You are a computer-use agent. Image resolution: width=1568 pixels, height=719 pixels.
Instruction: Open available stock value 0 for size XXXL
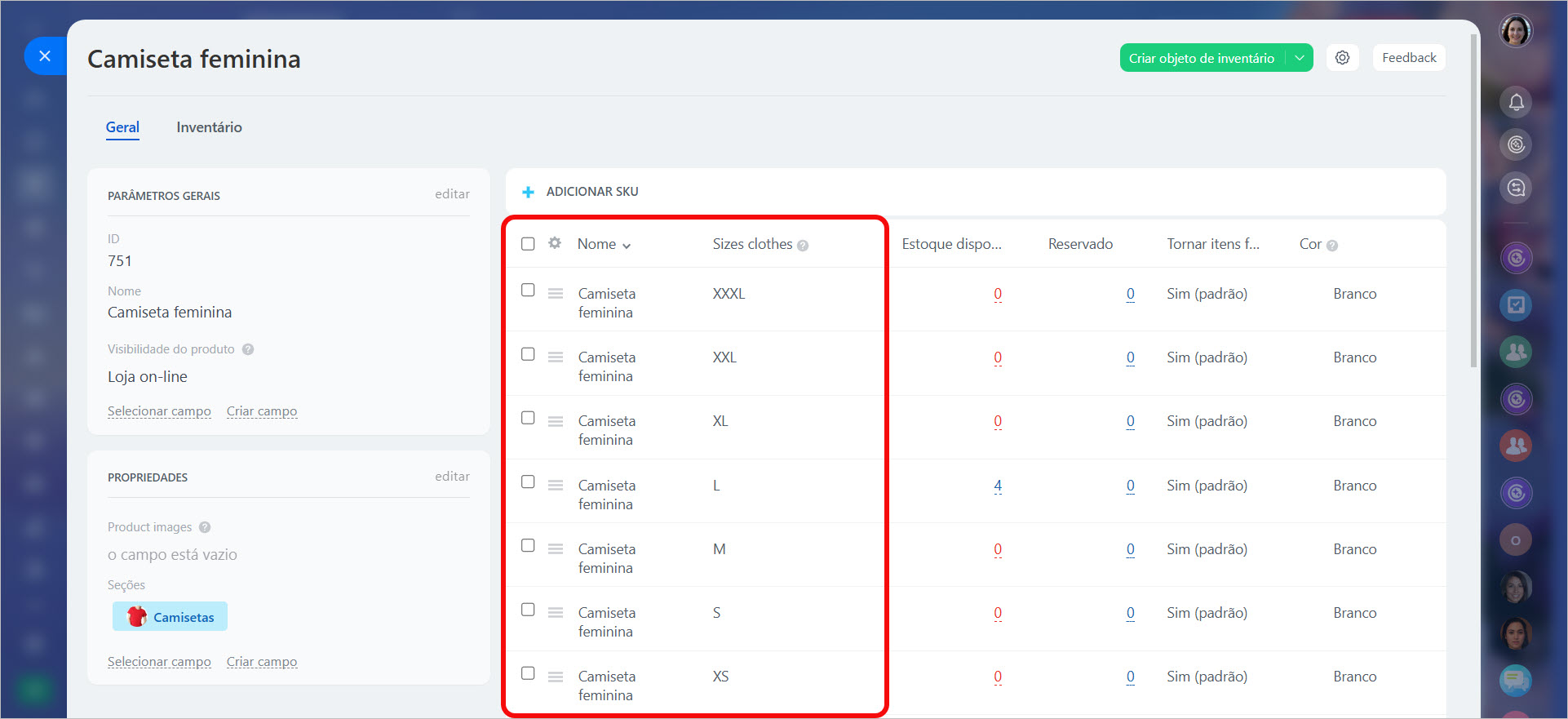pyautogui.click(x=998, y=294)
